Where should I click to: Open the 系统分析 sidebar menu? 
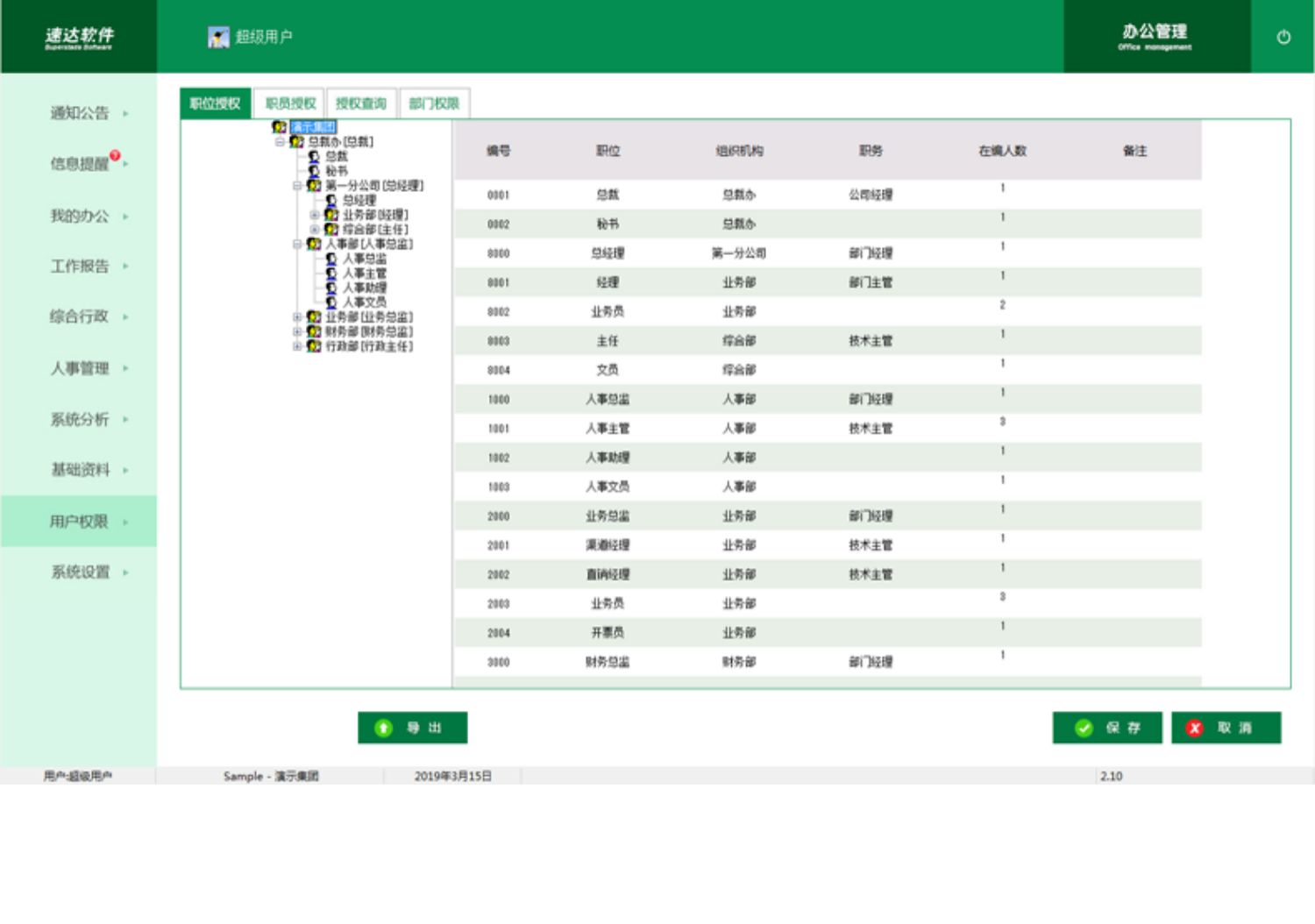coord(79,419)
